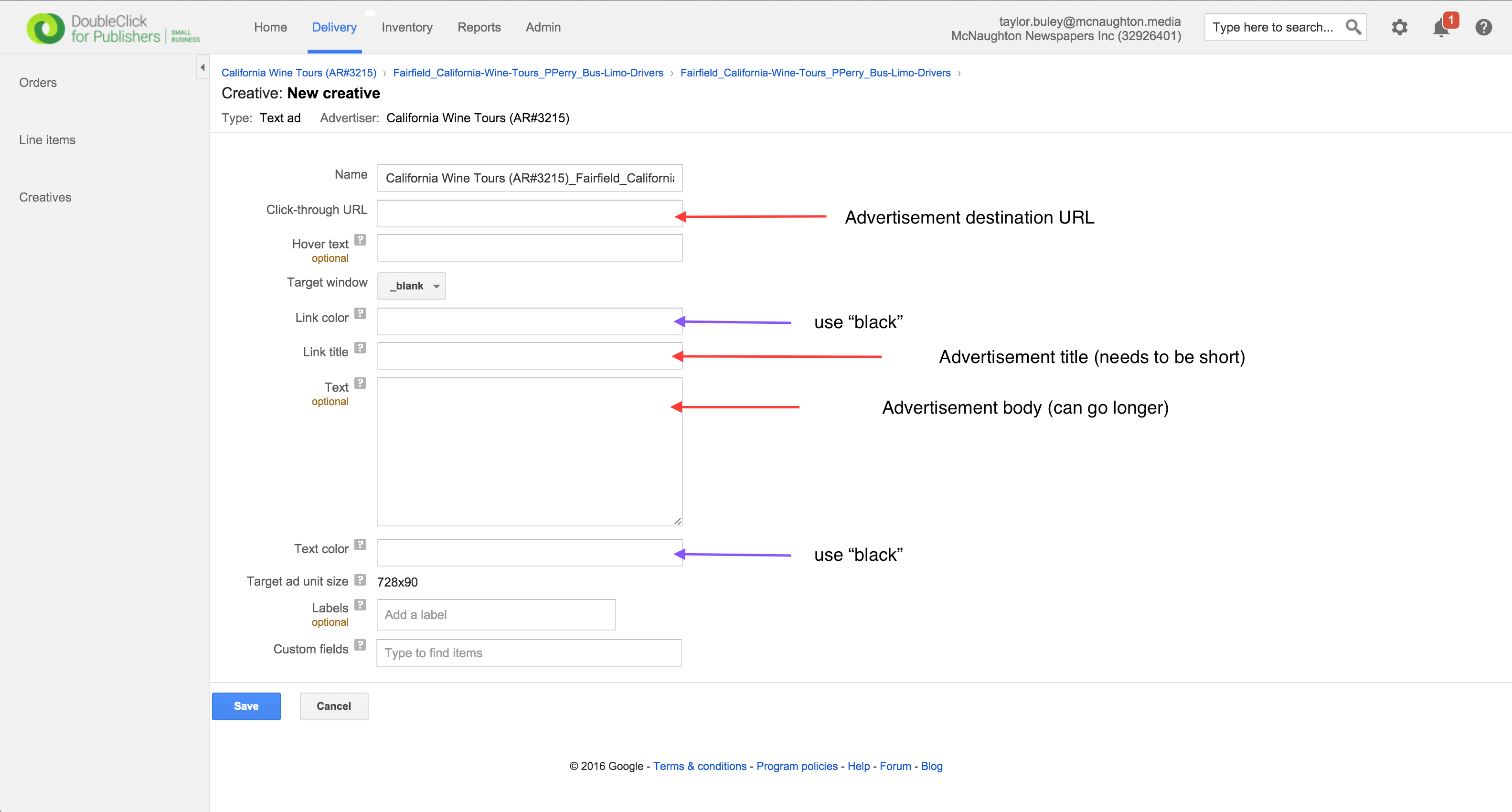Open the Reports tab
This screenshot has width=1512, height=812.
479,27
